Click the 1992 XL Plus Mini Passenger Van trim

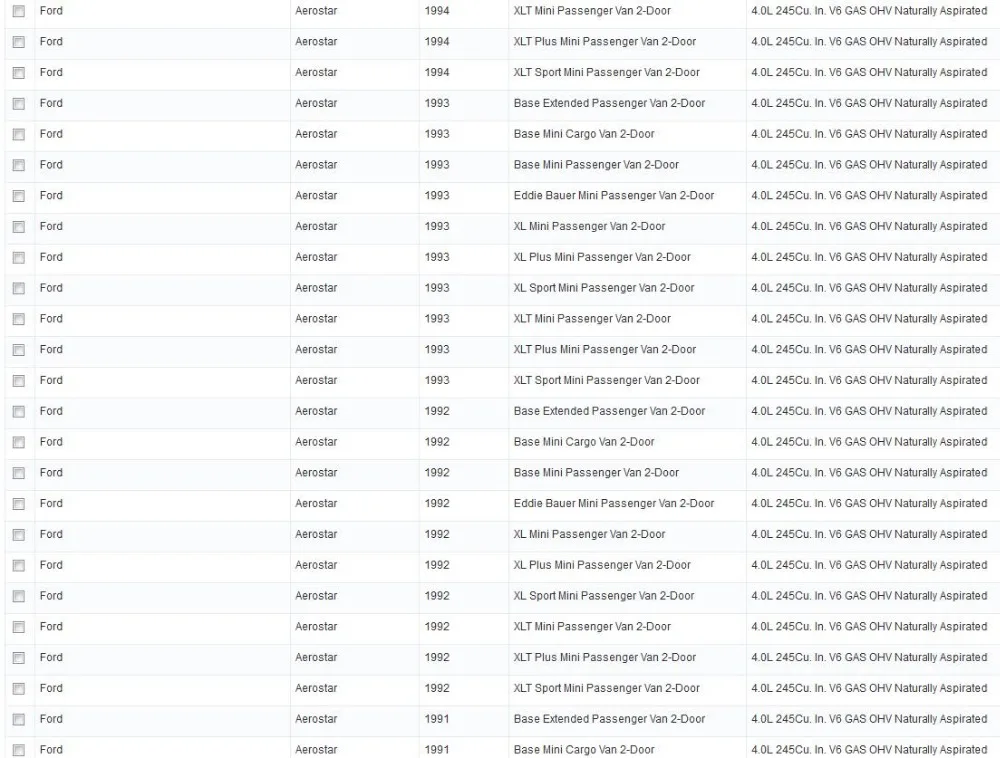click(x=602, y=565)
